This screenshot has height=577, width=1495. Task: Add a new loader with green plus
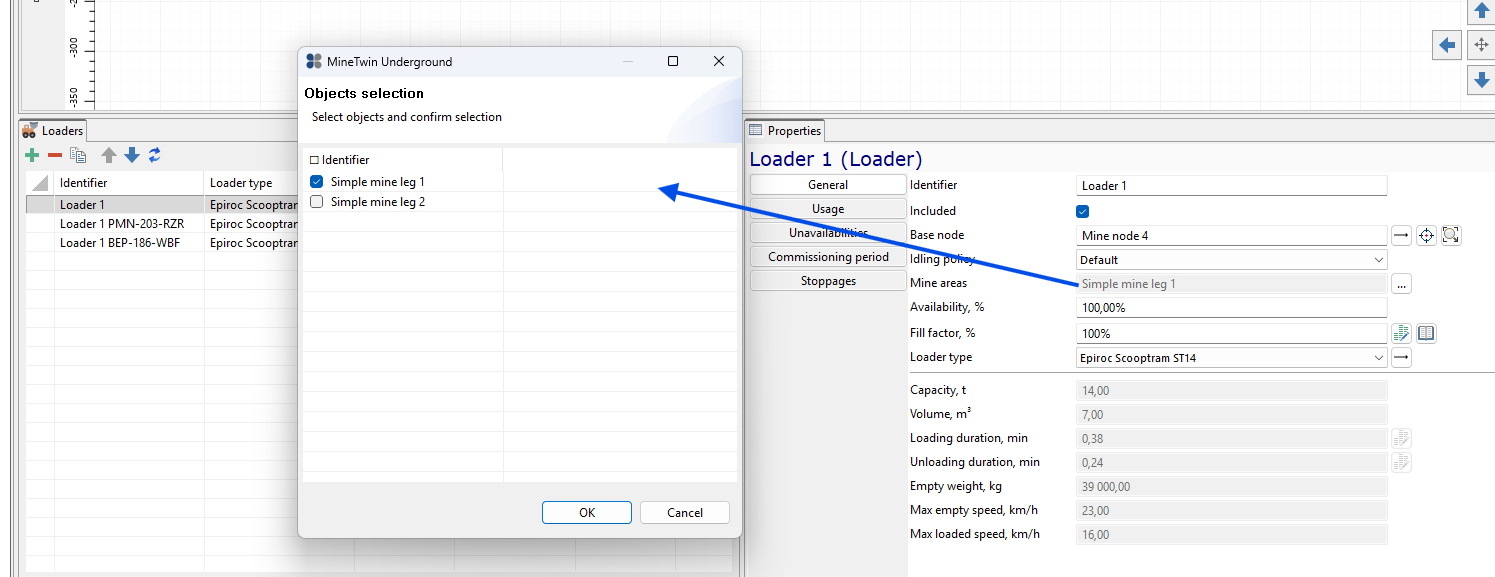(x=32, y=155)
